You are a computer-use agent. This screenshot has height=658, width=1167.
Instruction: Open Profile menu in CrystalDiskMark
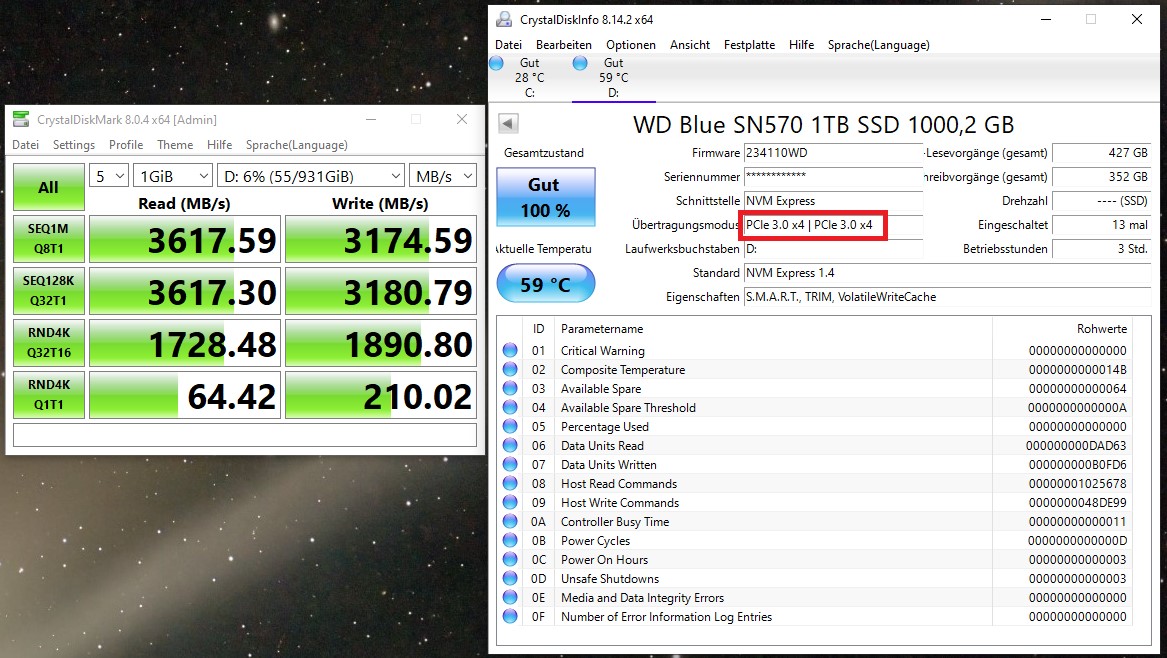(126, 144)
